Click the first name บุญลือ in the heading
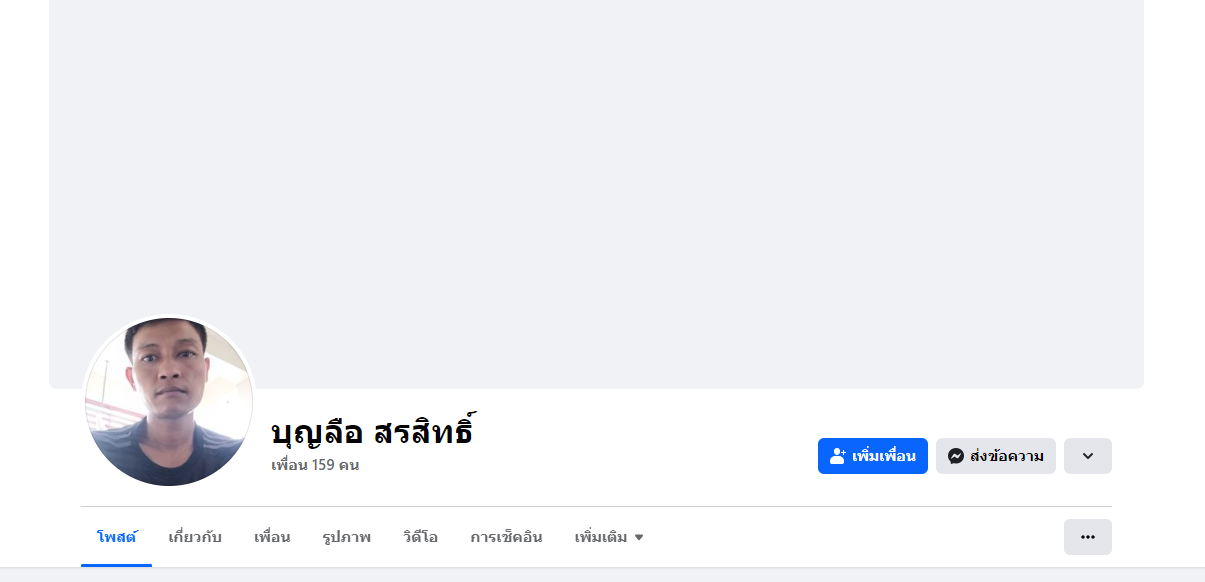Image resolution: width=1205 pixels, height=582 pixels. click(x=316, y=433)
